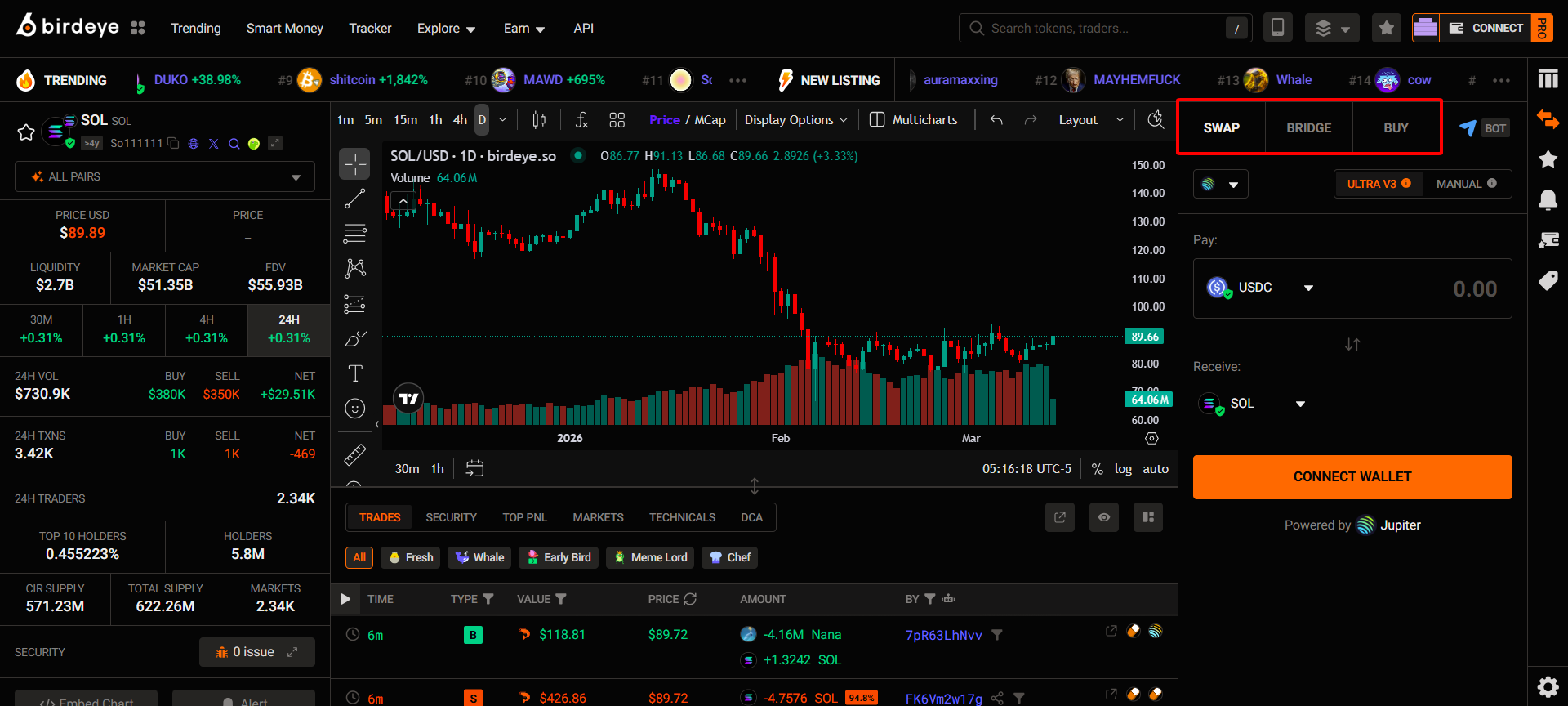Click the search tokens input field
The image size is (1568, 706).
click(1105, 28)
